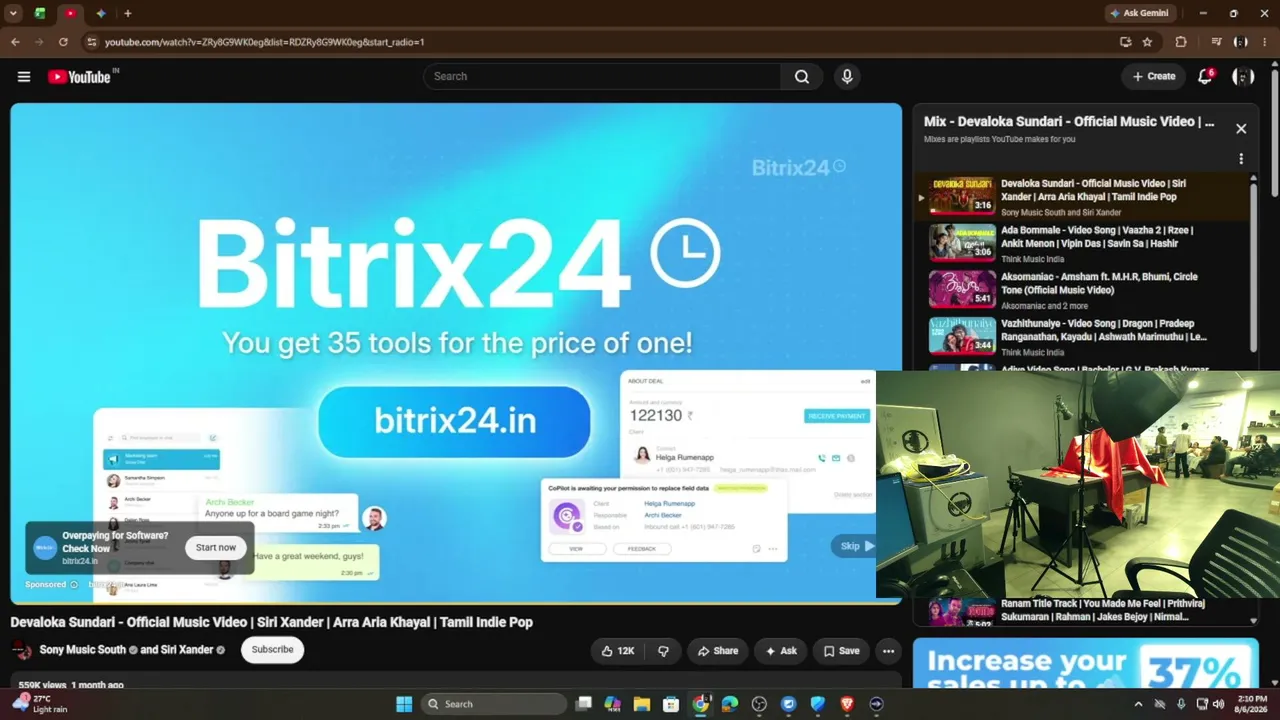Screen dimensions: 1280x720
Task: Click the Ask button below video
Action: [781, 651]
